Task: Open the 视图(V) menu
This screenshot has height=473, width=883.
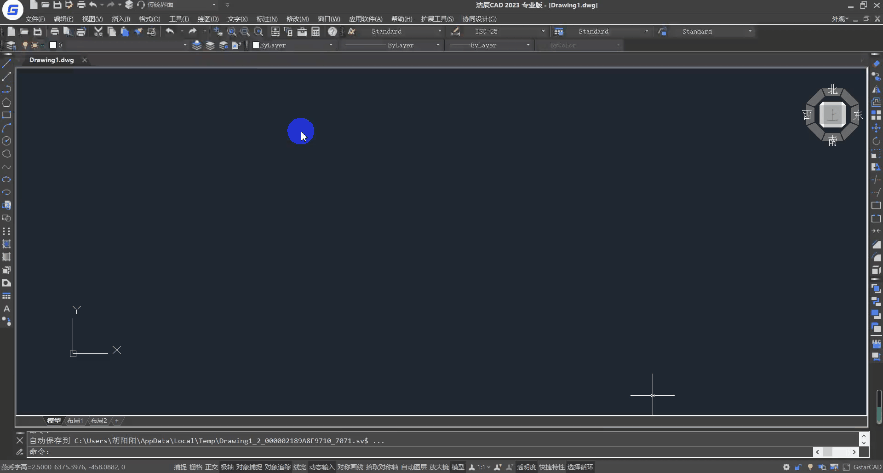Action: (x=92, y=19)
